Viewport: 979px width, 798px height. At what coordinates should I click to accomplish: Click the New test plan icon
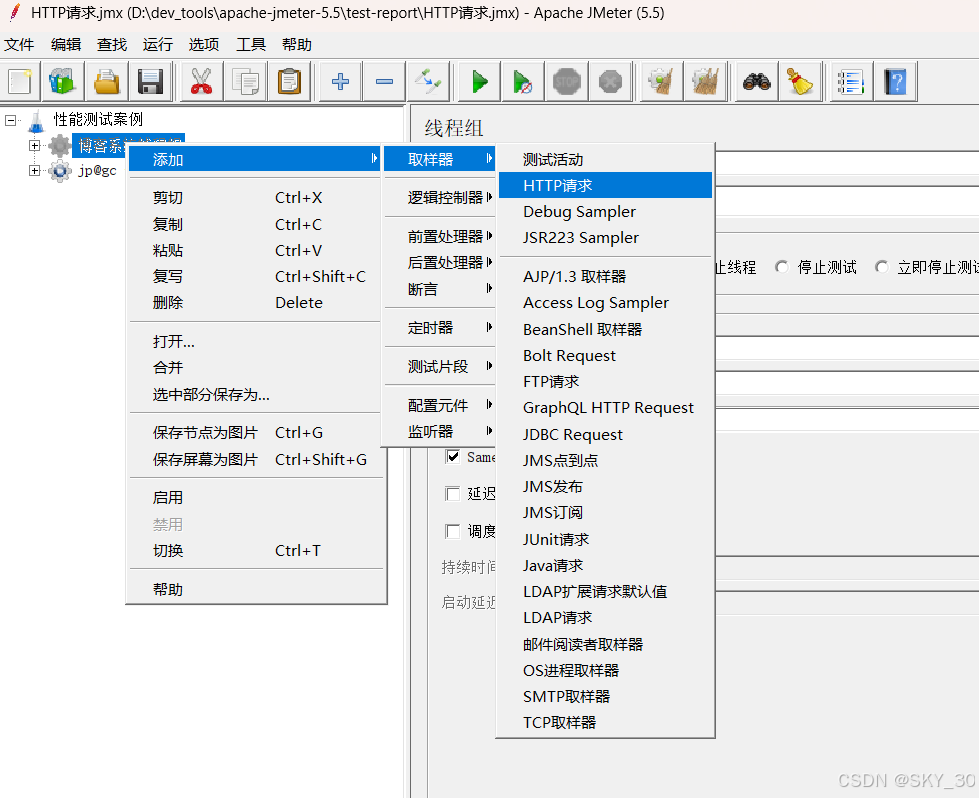(20, 82)
